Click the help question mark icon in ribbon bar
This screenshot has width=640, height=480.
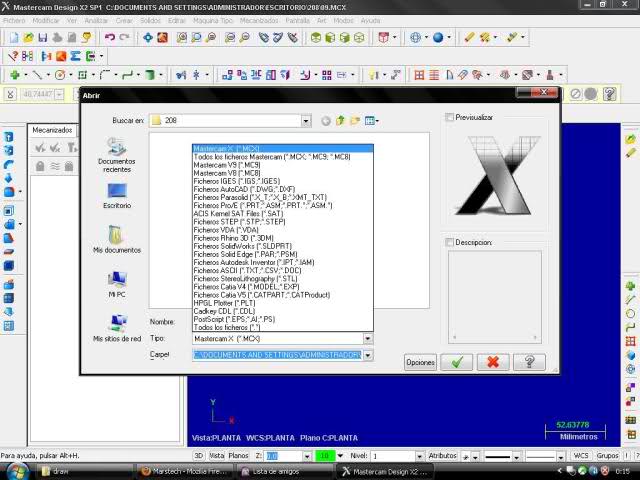(x=609, y=94)
